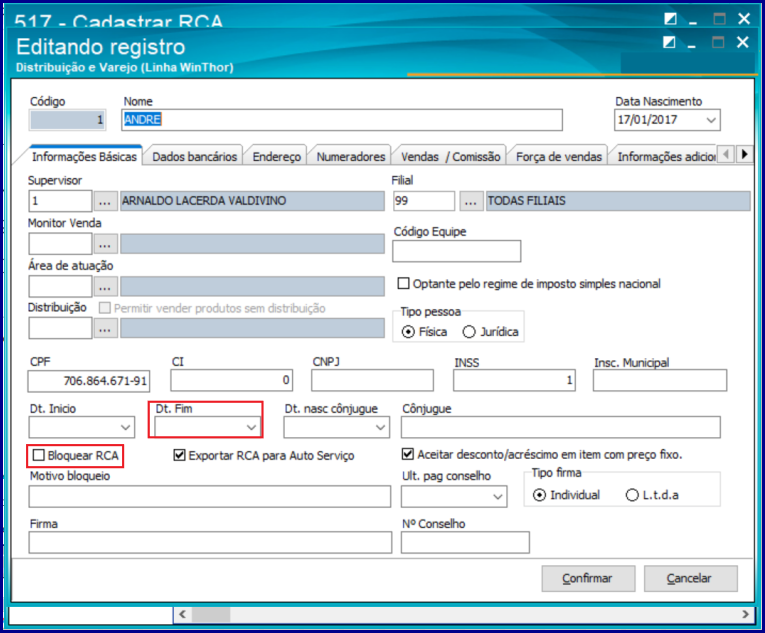Click the INSS field

point(514,380)
